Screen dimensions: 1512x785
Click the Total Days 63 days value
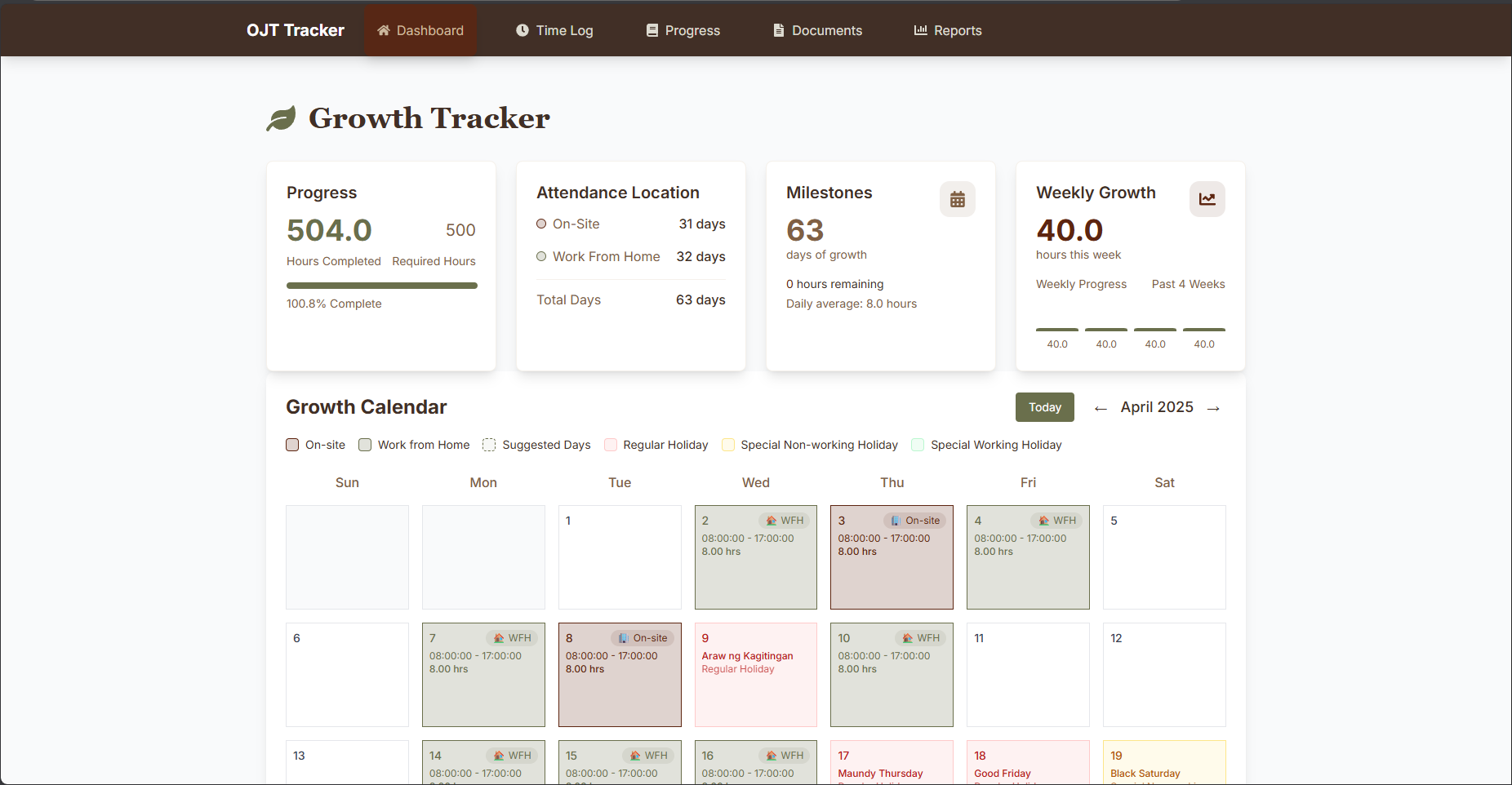[x=700, y=299]
